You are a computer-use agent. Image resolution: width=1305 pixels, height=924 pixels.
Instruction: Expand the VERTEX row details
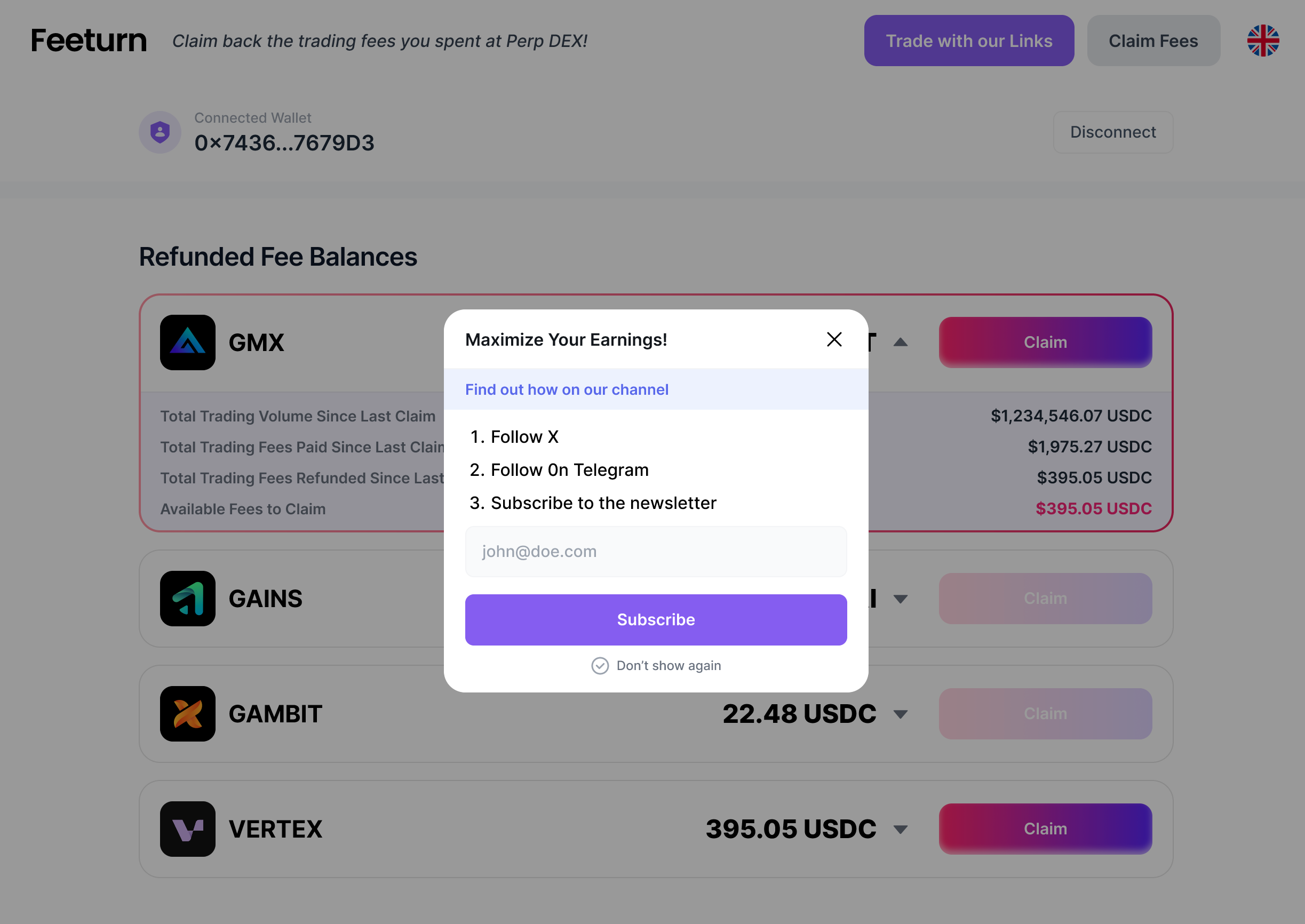[901, 830]
